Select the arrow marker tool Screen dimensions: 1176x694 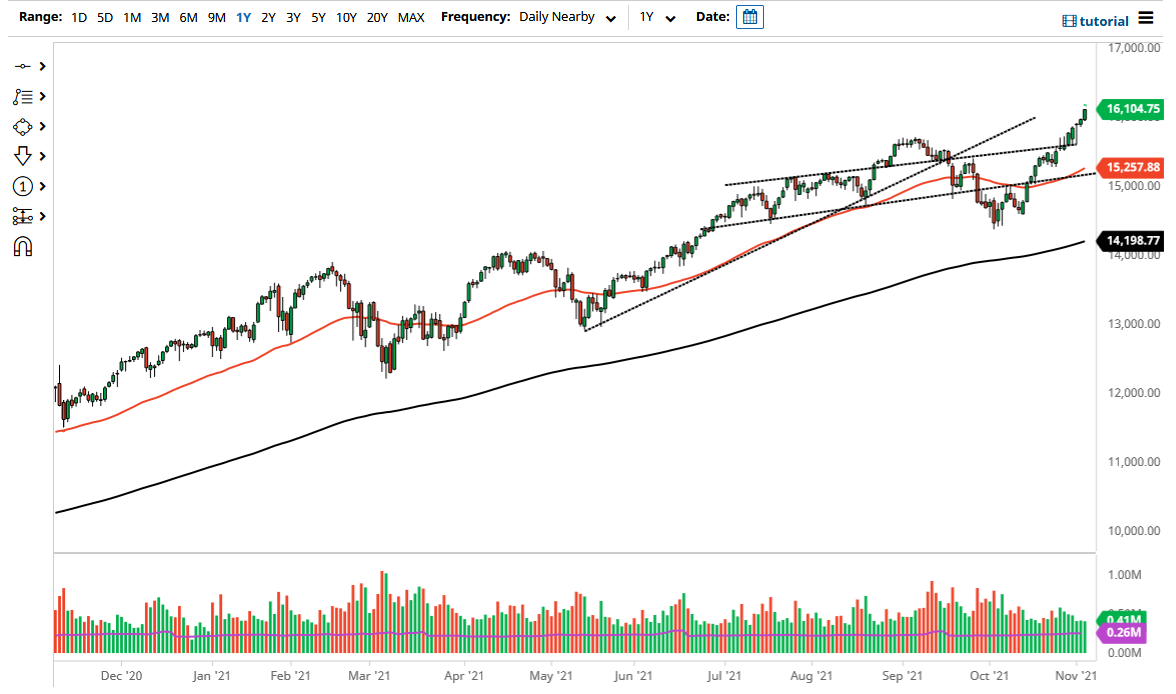coord(24,156)
